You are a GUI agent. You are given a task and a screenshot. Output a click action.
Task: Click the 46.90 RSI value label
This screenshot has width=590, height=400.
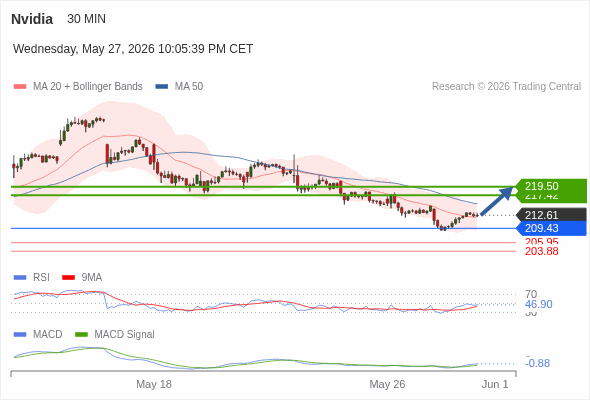[x=538, y=304]
